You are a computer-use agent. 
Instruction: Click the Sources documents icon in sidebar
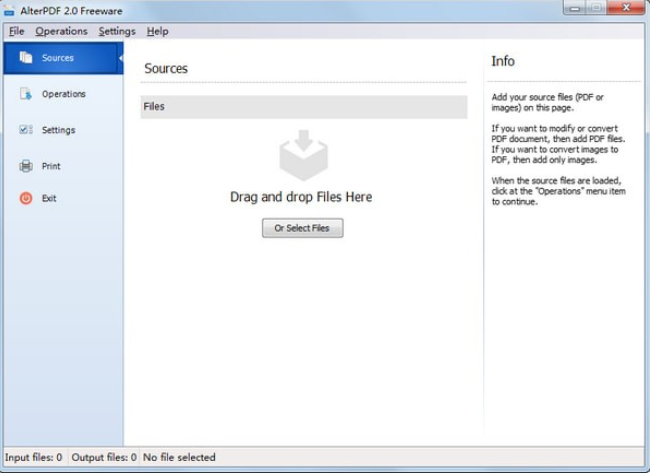pos(26,58)
